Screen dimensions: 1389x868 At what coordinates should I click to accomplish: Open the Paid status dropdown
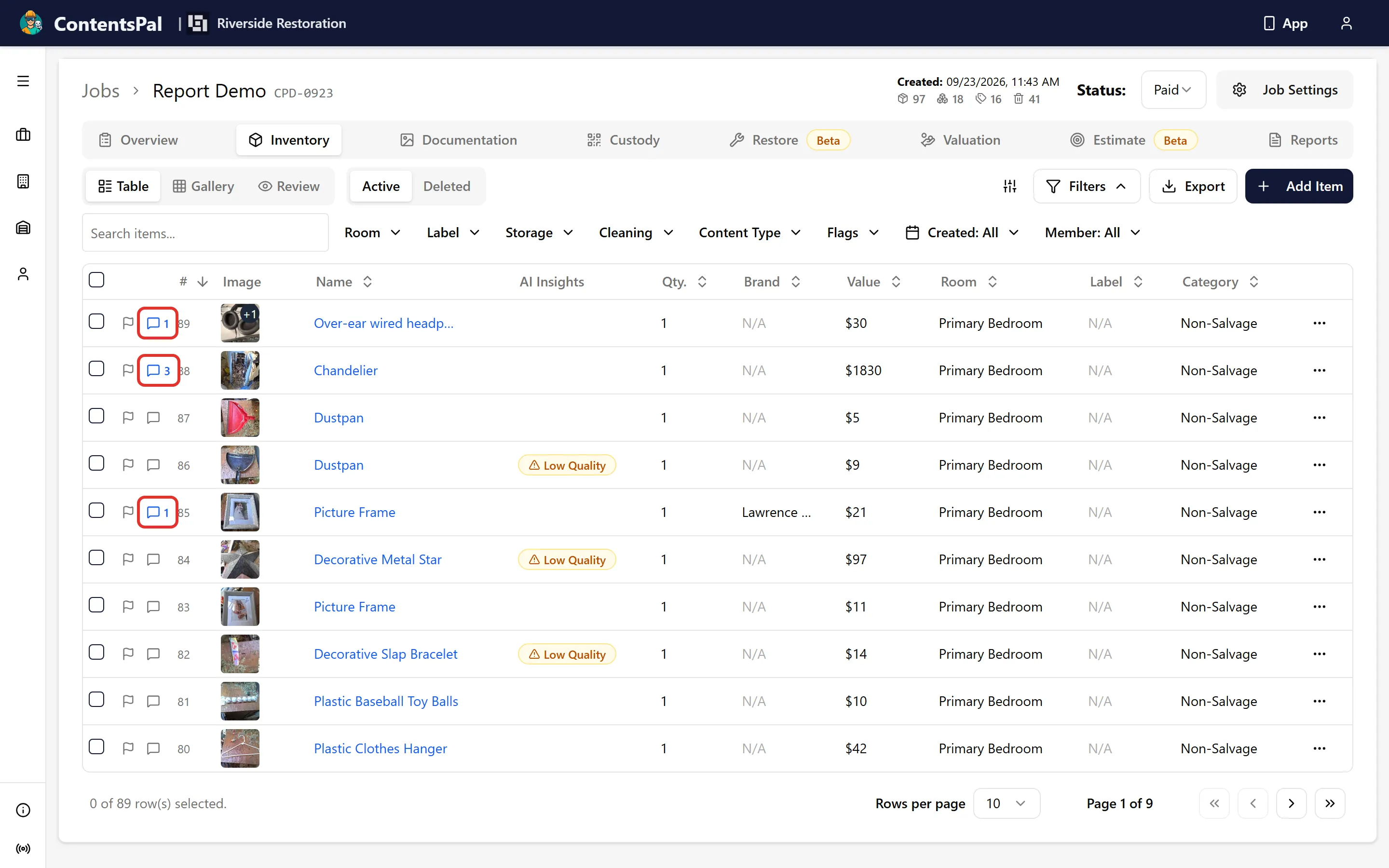1173,90
